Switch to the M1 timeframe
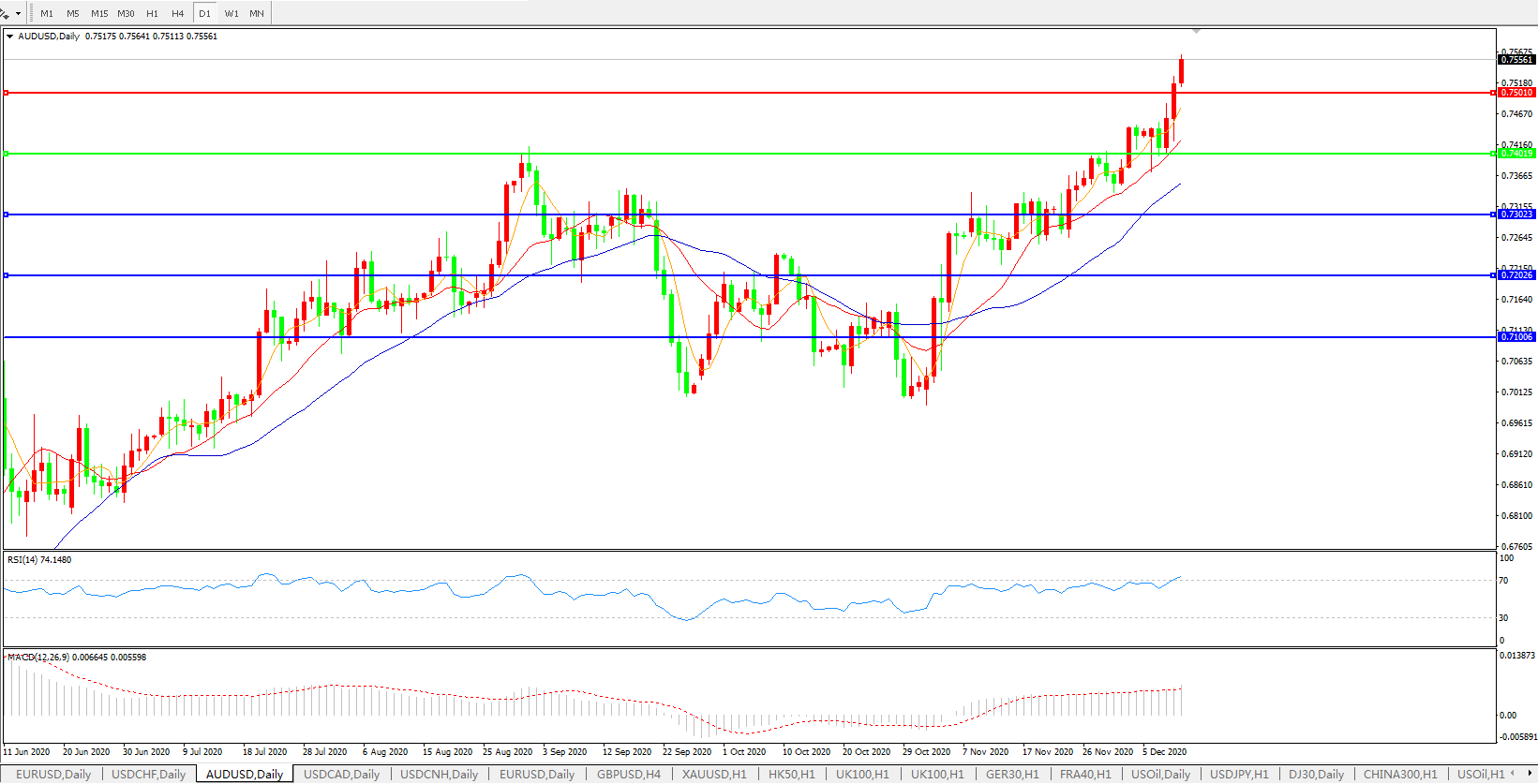1538x784 pixels. coord(47,14)
